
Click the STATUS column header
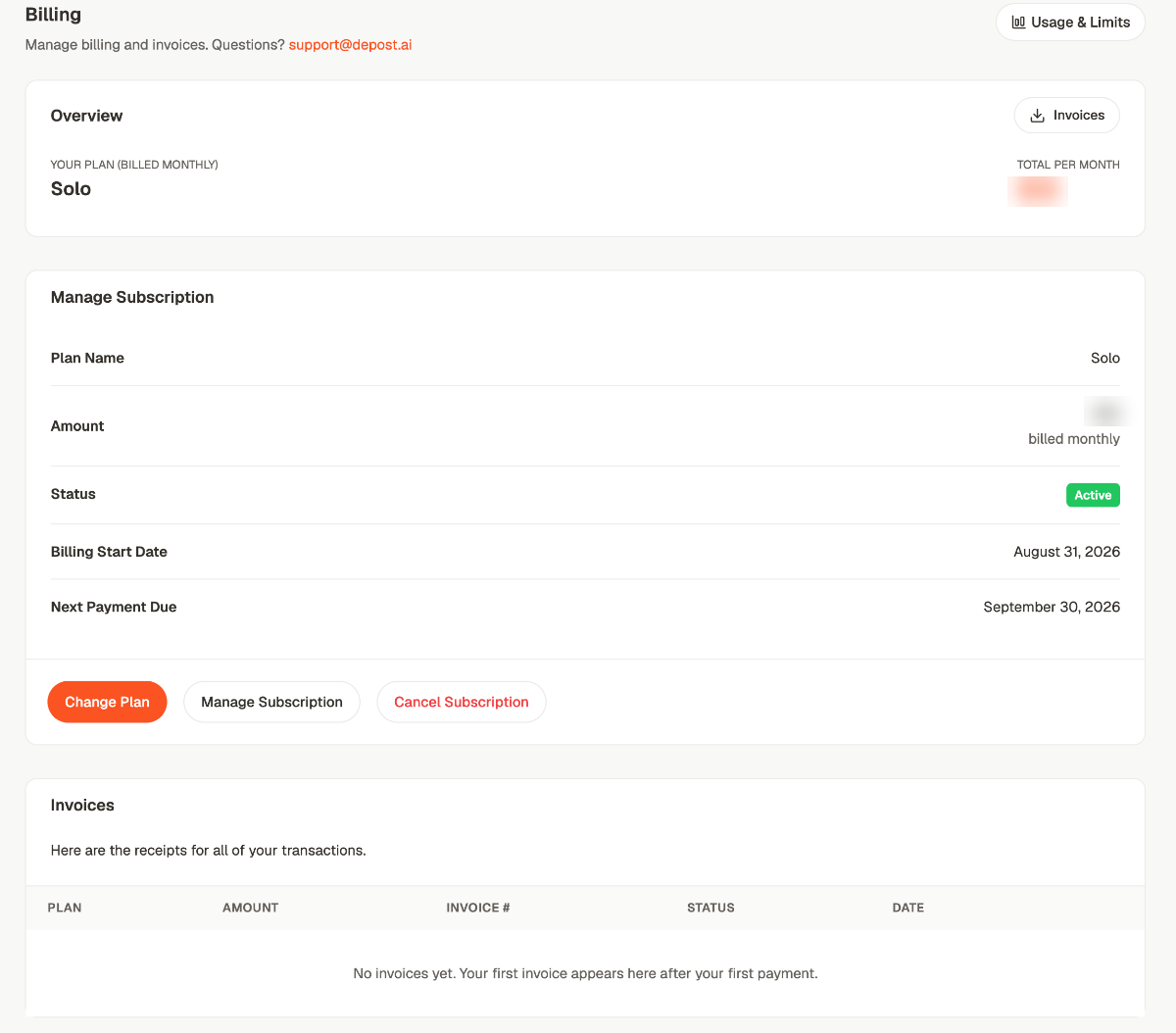[710, 908]
